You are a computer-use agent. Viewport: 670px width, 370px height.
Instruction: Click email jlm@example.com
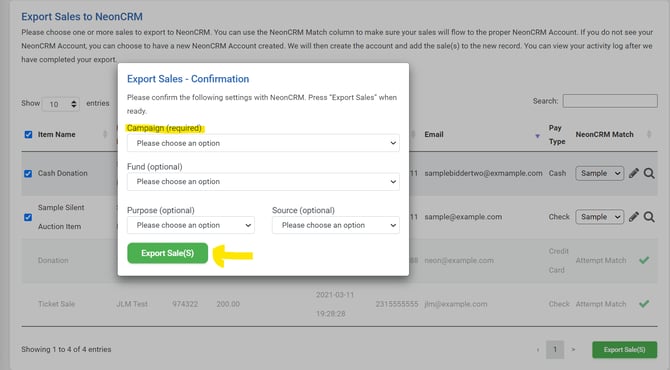[x=455, y=304]
